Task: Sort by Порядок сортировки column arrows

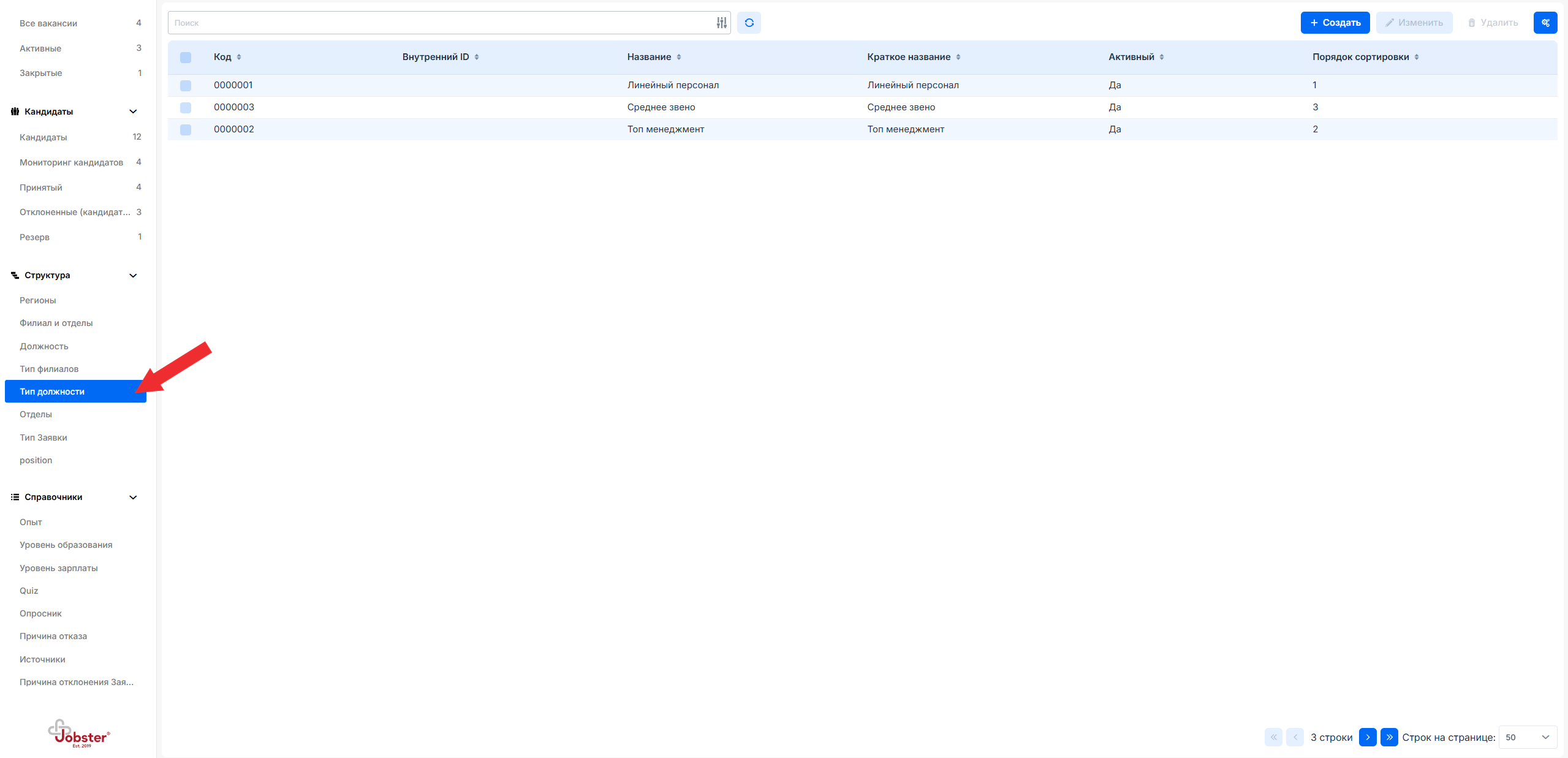Action: (x=1416, y=57)
